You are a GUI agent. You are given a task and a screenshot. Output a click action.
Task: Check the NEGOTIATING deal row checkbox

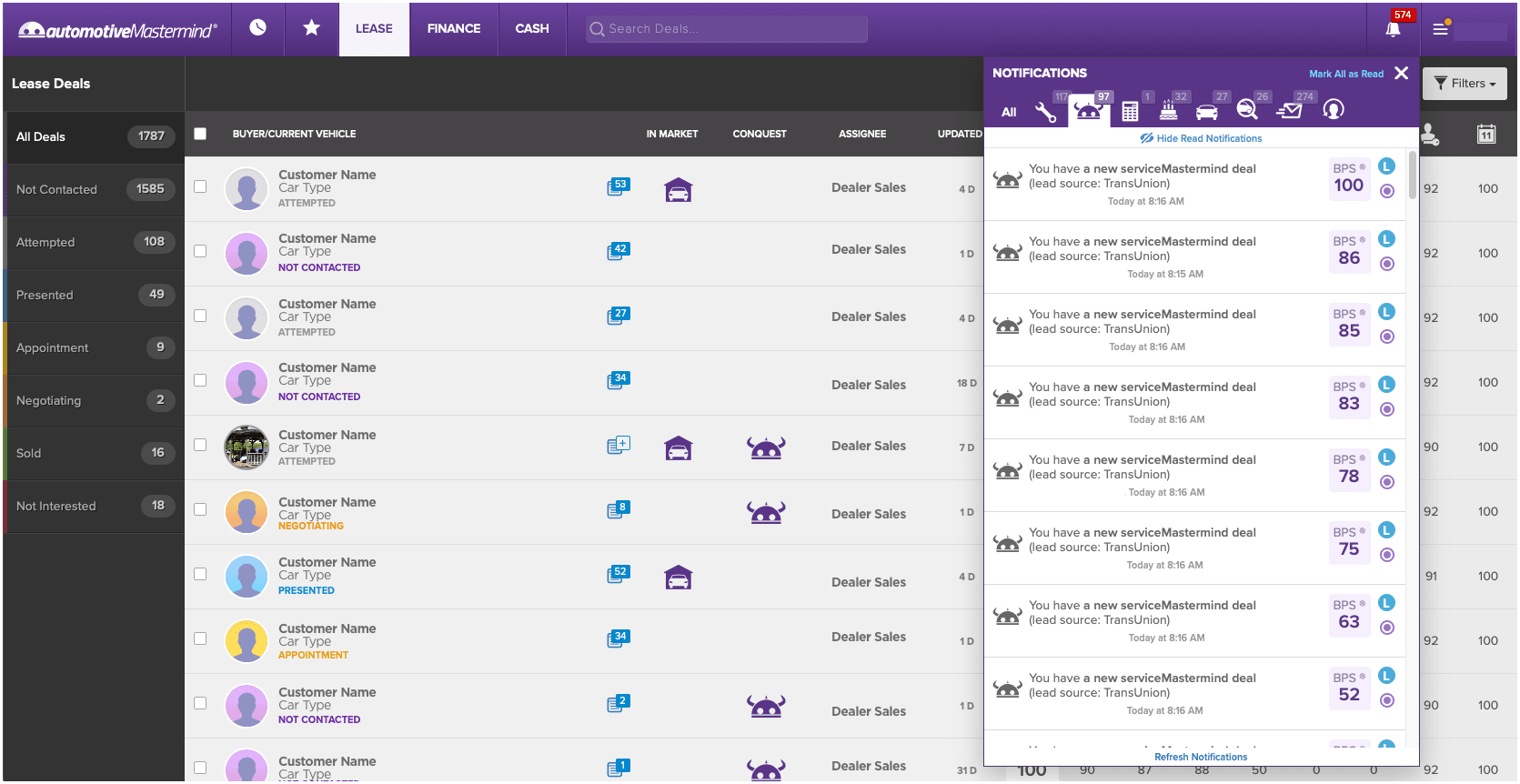tap(200, 509)
